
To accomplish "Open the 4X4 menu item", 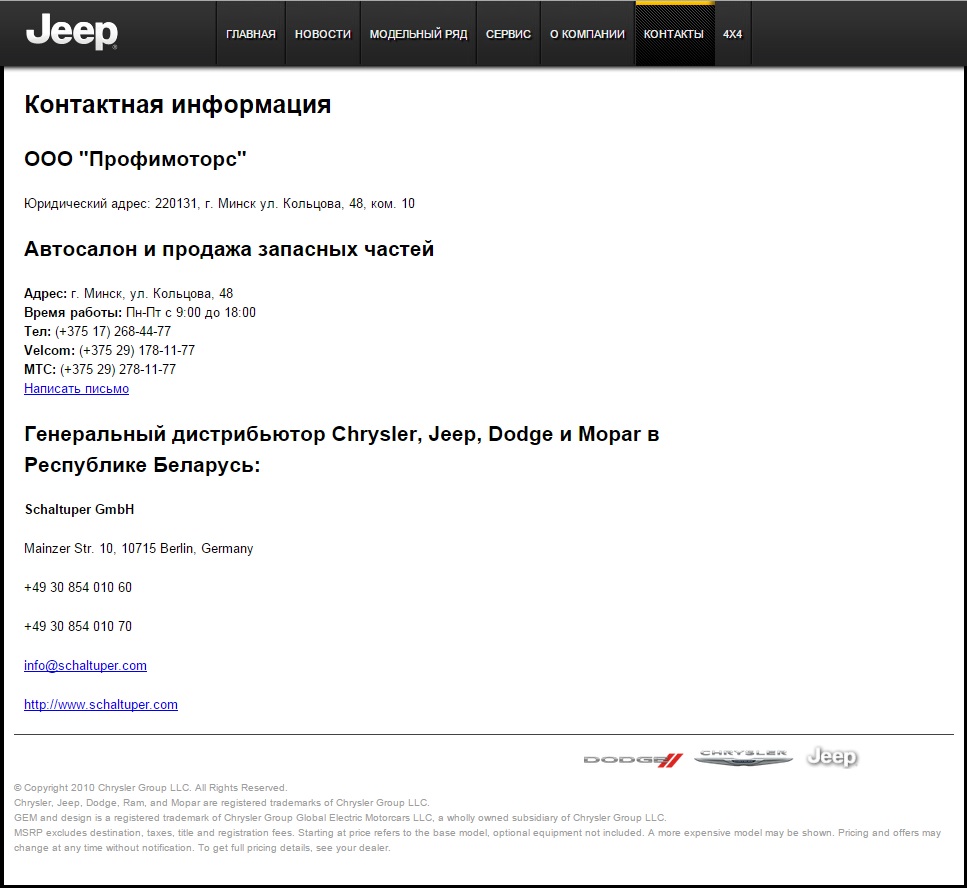I will 733,34.
